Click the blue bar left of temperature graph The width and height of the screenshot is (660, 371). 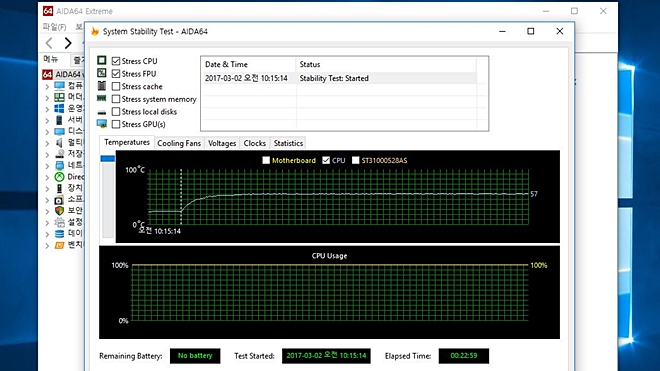108,158
